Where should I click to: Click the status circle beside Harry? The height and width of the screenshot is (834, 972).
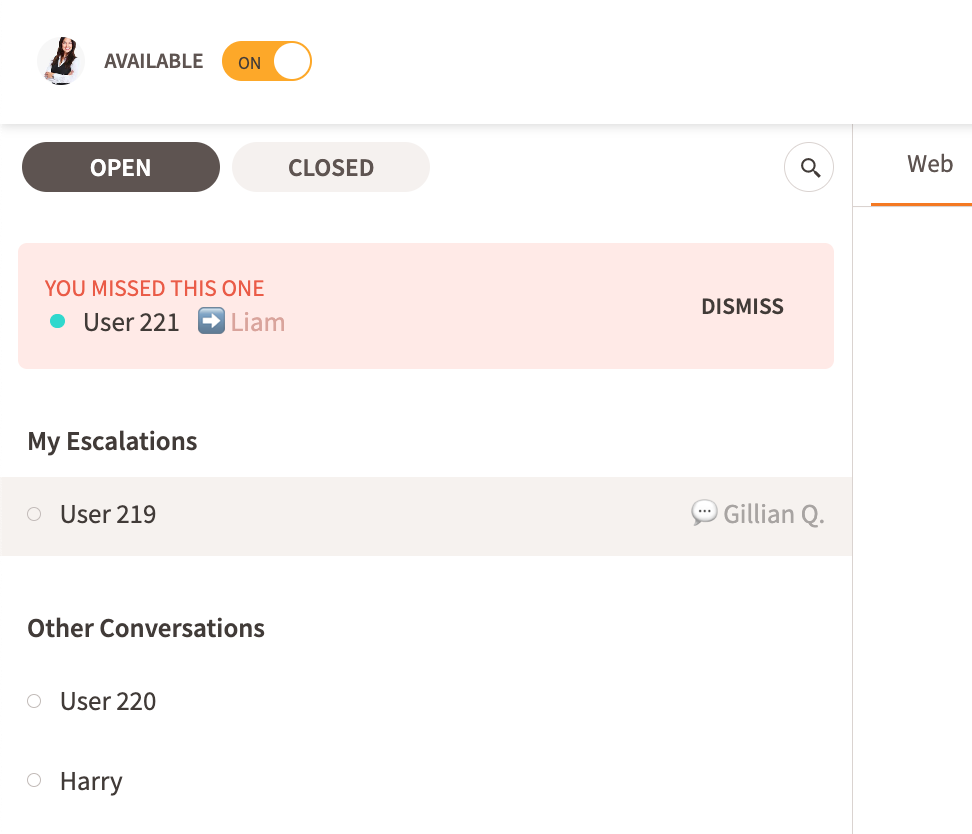[x=34, y=781]
